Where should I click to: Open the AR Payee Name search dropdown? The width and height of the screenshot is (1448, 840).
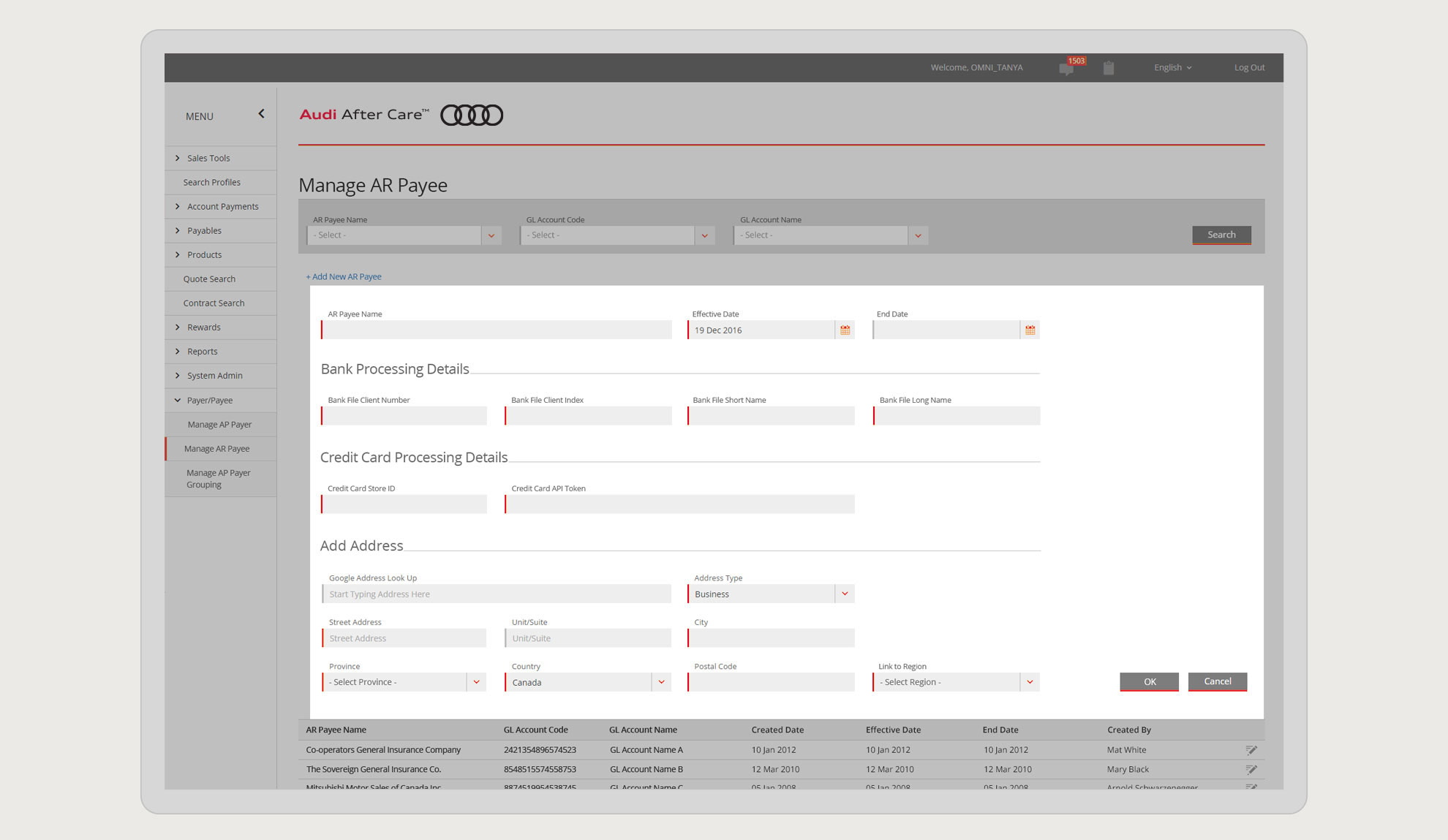pyautogui.click(x=404, y=235)
